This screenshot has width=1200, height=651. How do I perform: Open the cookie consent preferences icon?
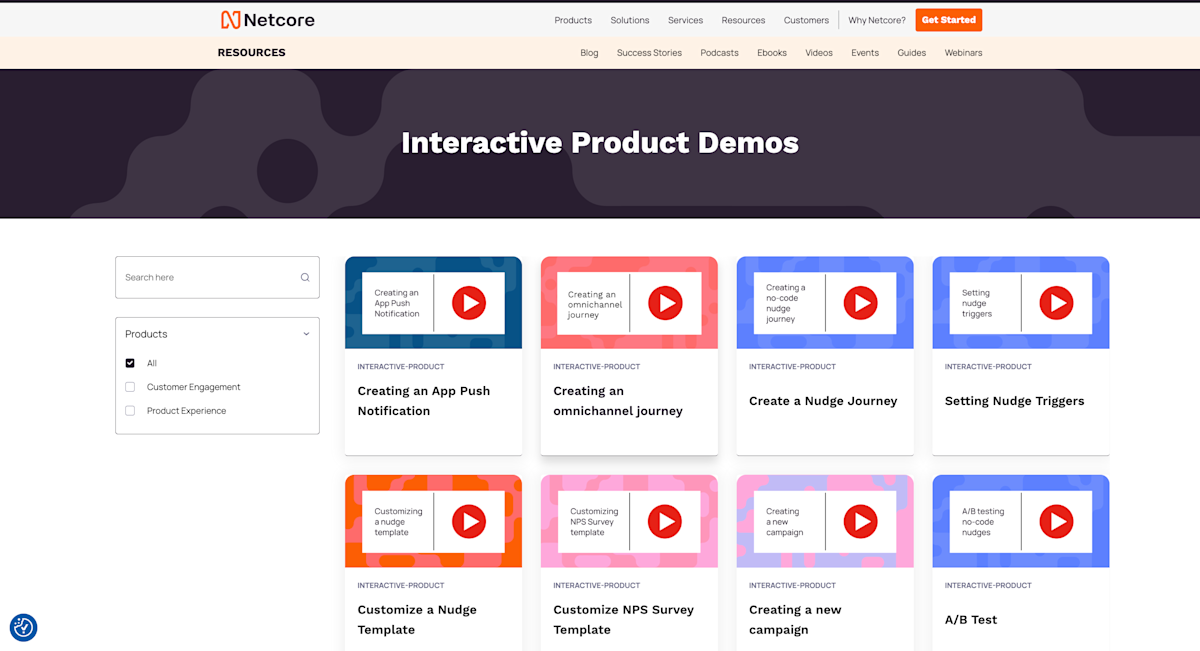point(23,627)
